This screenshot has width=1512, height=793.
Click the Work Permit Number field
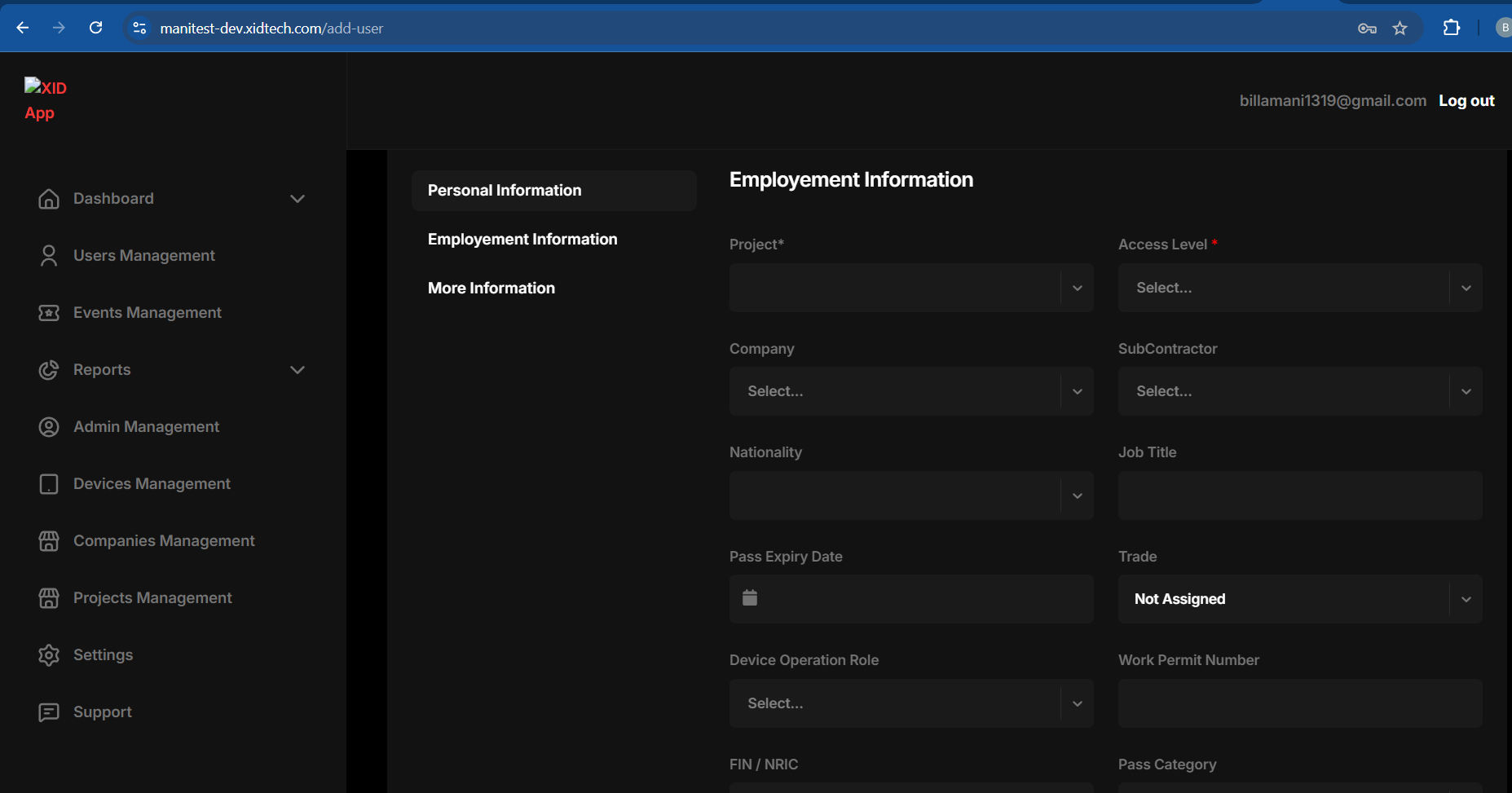coord(1299,703)
